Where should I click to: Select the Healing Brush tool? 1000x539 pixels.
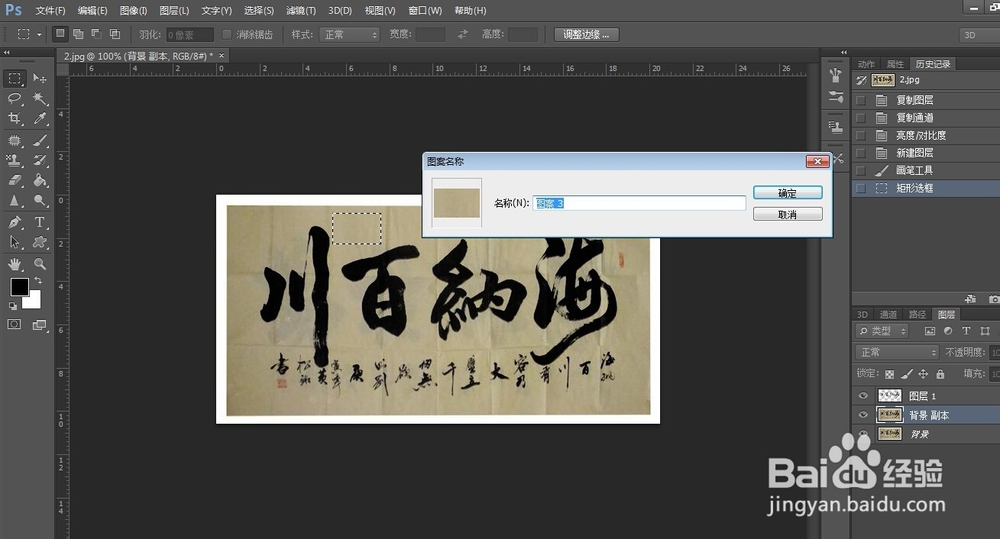click(x=14, y=140)
